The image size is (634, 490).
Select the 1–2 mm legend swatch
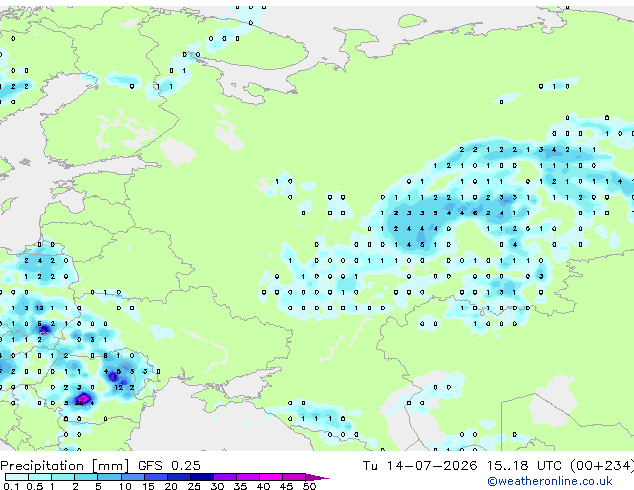(63, 477)
